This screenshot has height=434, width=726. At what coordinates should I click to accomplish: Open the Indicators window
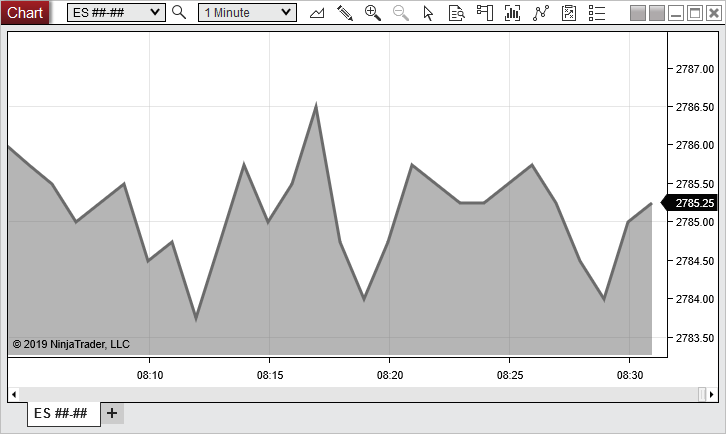513,13
